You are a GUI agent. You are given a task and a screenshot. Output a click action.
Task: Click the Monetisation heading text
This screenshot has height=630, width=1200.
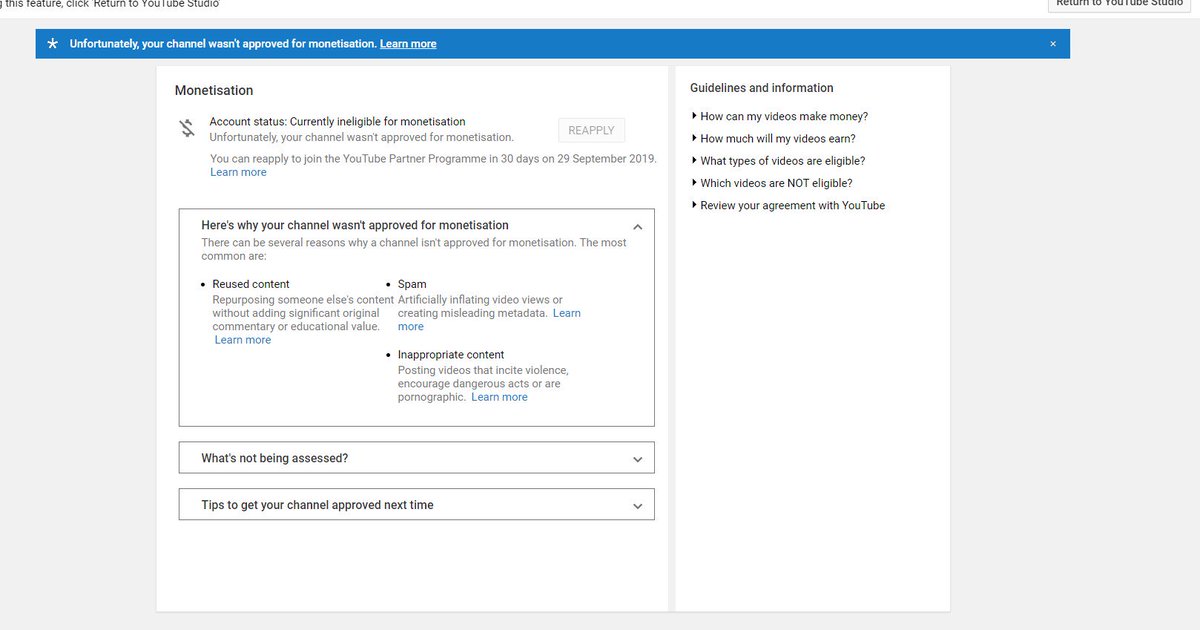pyautogui.click(x=214, y=90)
